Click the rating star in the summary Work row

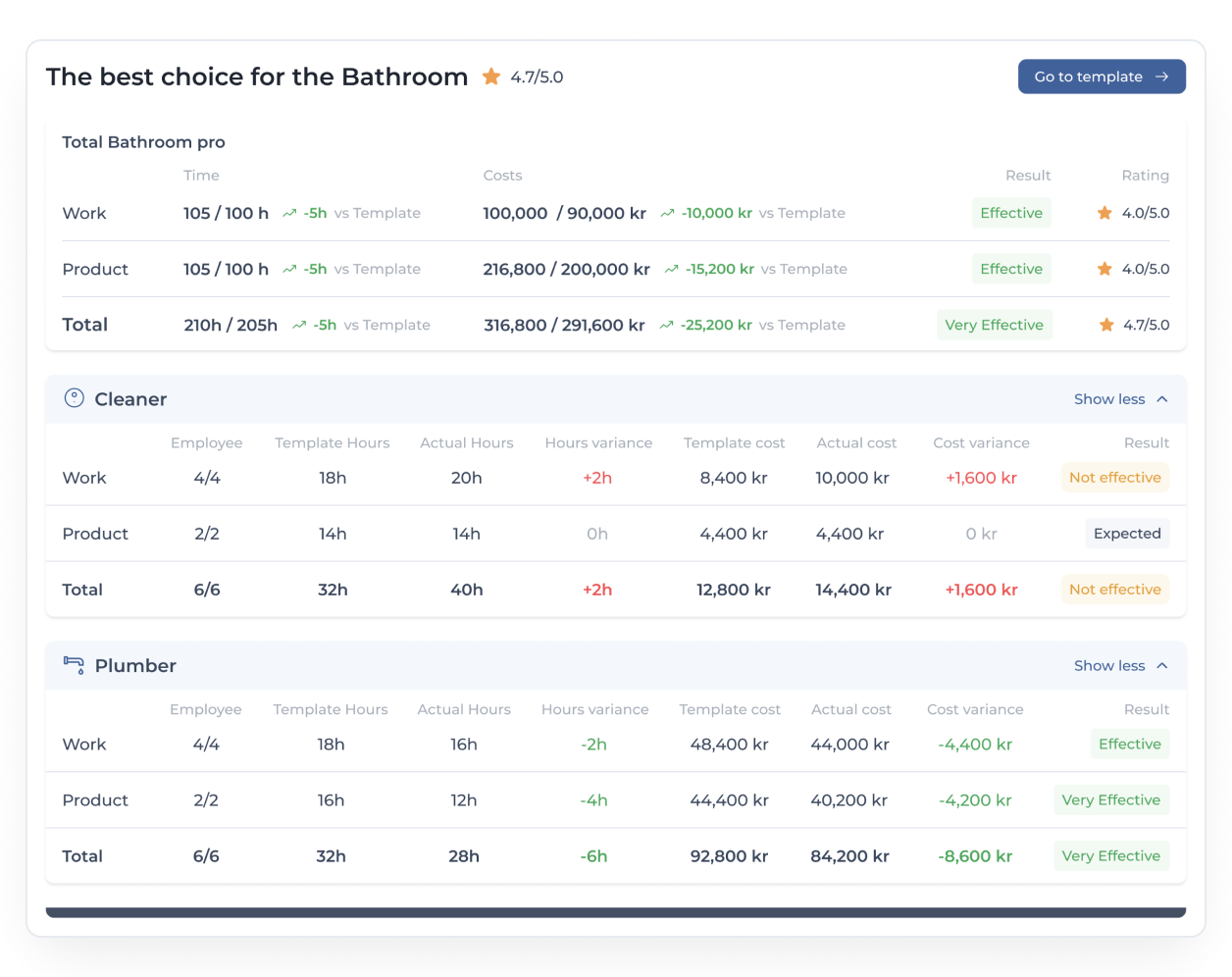[1104, 213]
